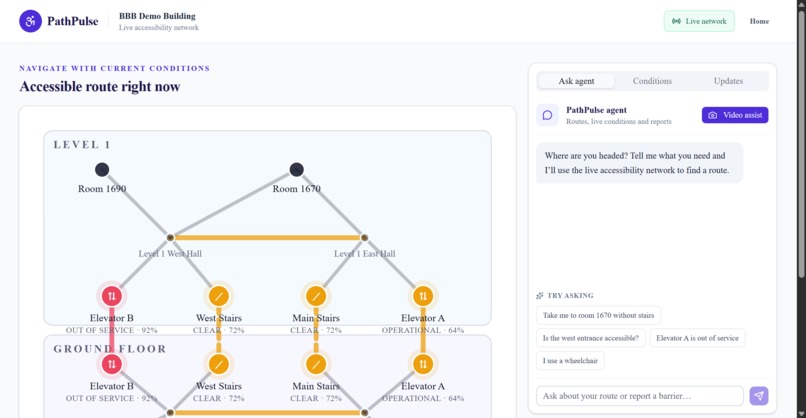This screenshot has height=418, width=806.
Task: Click the PathPulse brand name
Action: pos(72,21)
